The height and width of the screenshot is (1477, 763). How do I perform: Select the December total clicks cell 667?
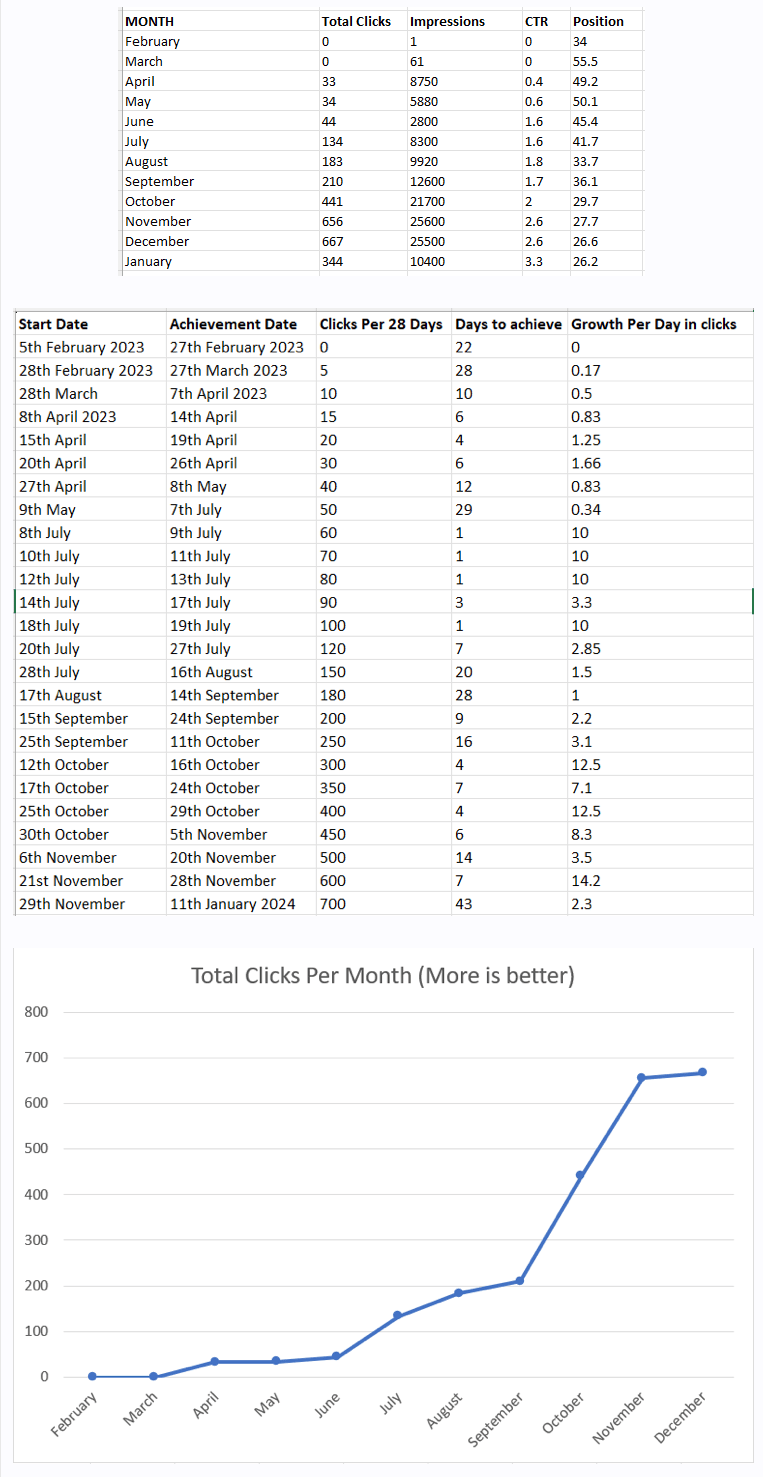333,241
